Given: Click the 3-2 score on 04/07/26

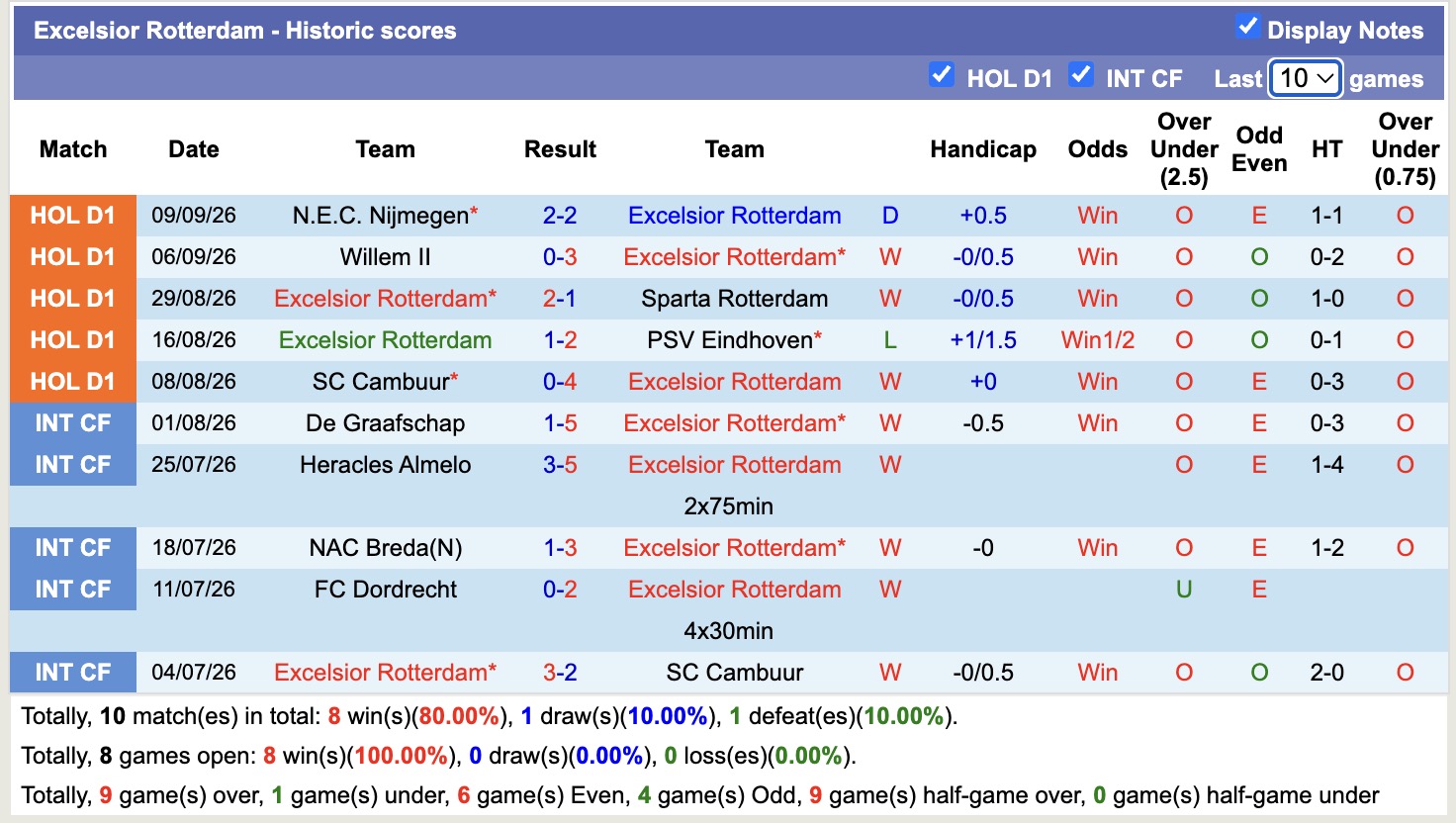Looking at the screenshot, I should (x=560, y=673).
